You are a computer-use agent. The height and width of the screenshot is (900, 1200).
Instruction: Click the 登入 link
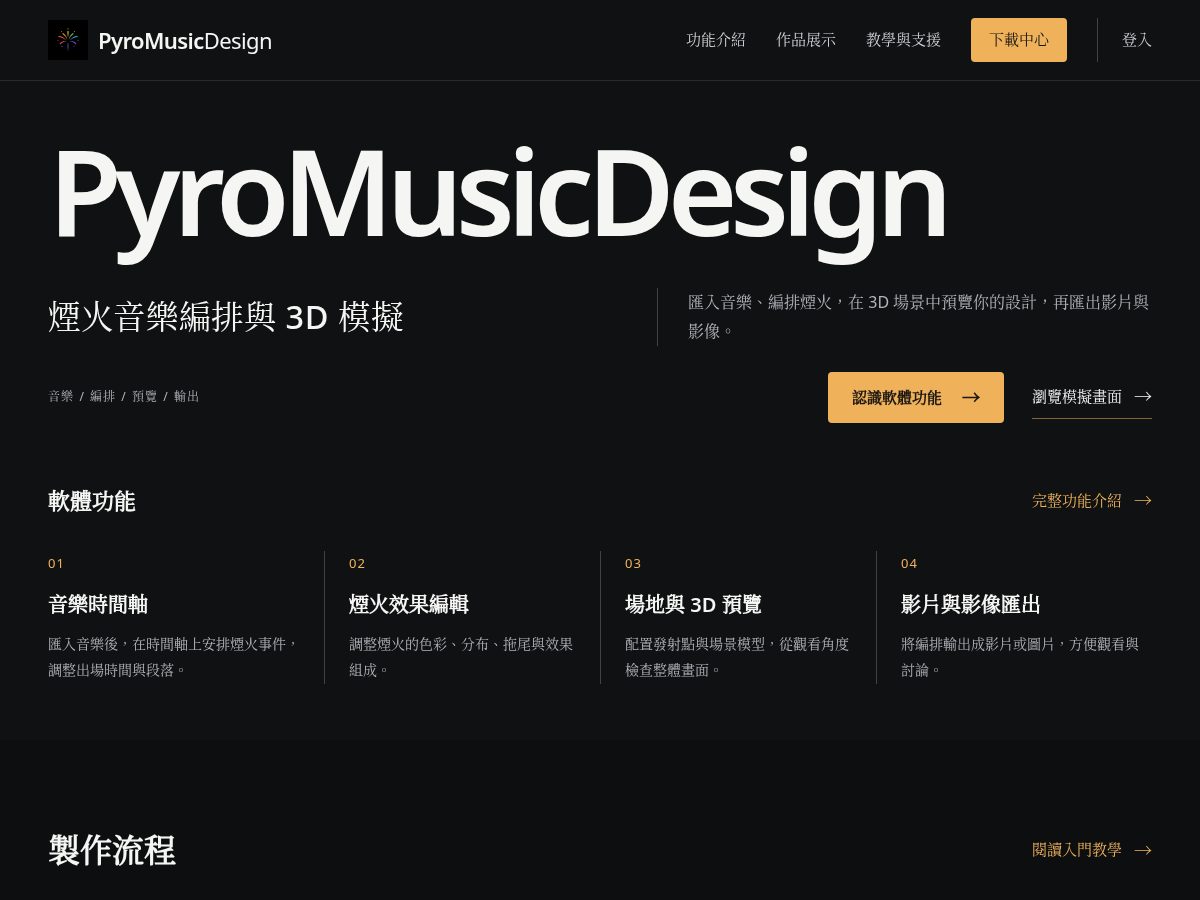pyautogui.click(x=1137, y=40)
